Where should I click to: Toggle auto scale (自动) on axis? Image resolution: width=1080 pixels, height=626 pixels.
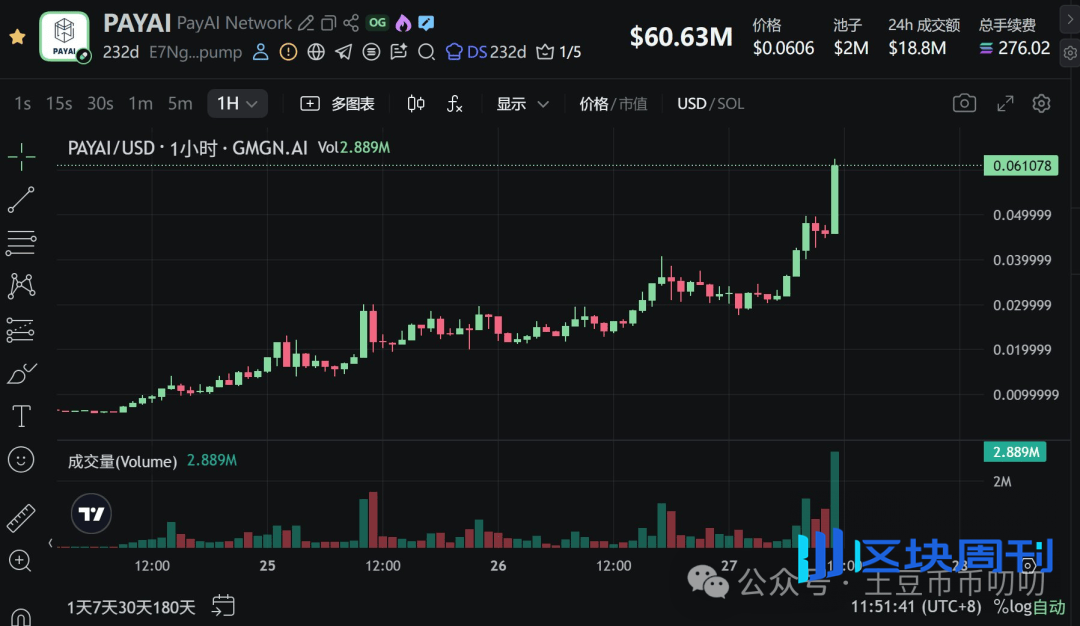1048,607
